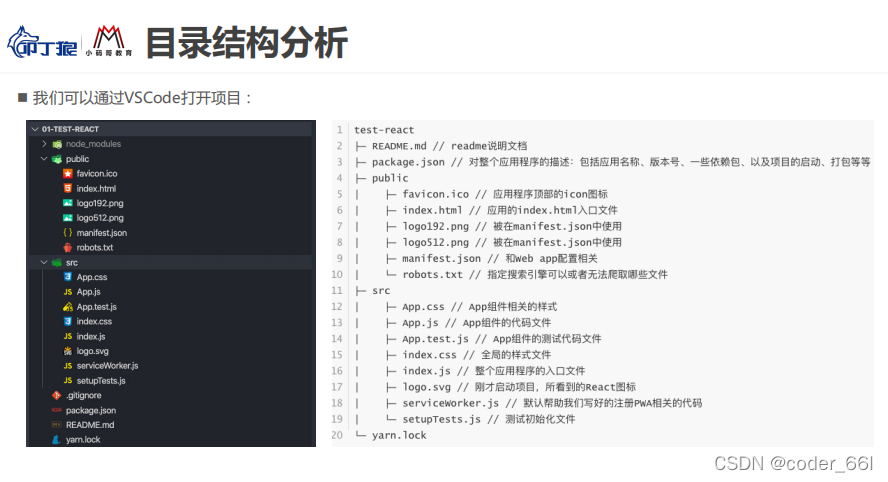Click the index.css CSS icon
This screenshot has height=482, width=888.
[68, 321]
